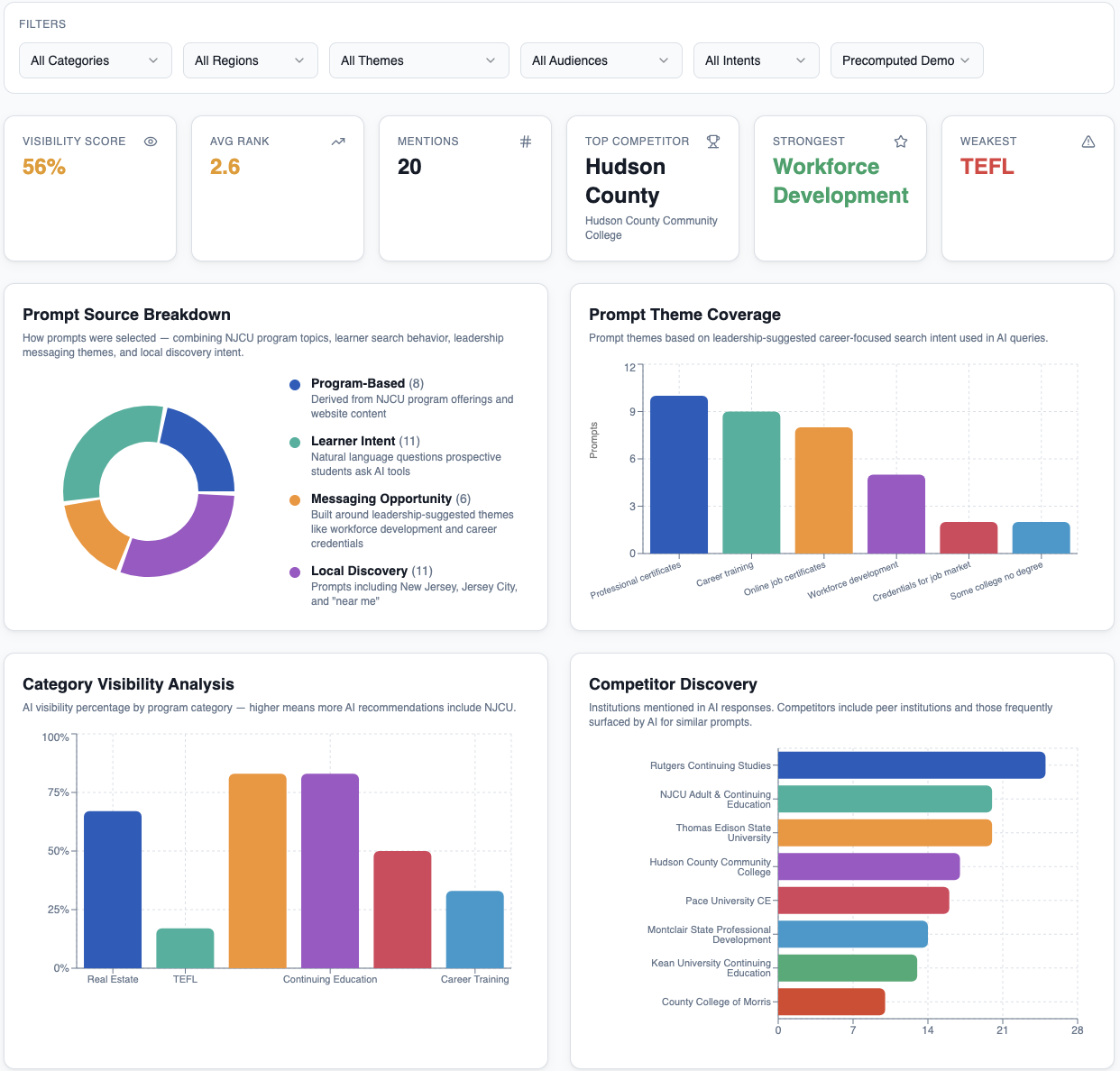The width and height of the screenshot is (1120, 1071).
Task: Click the Rutgers Continuing Studies bar
Action: pos(911,765)
